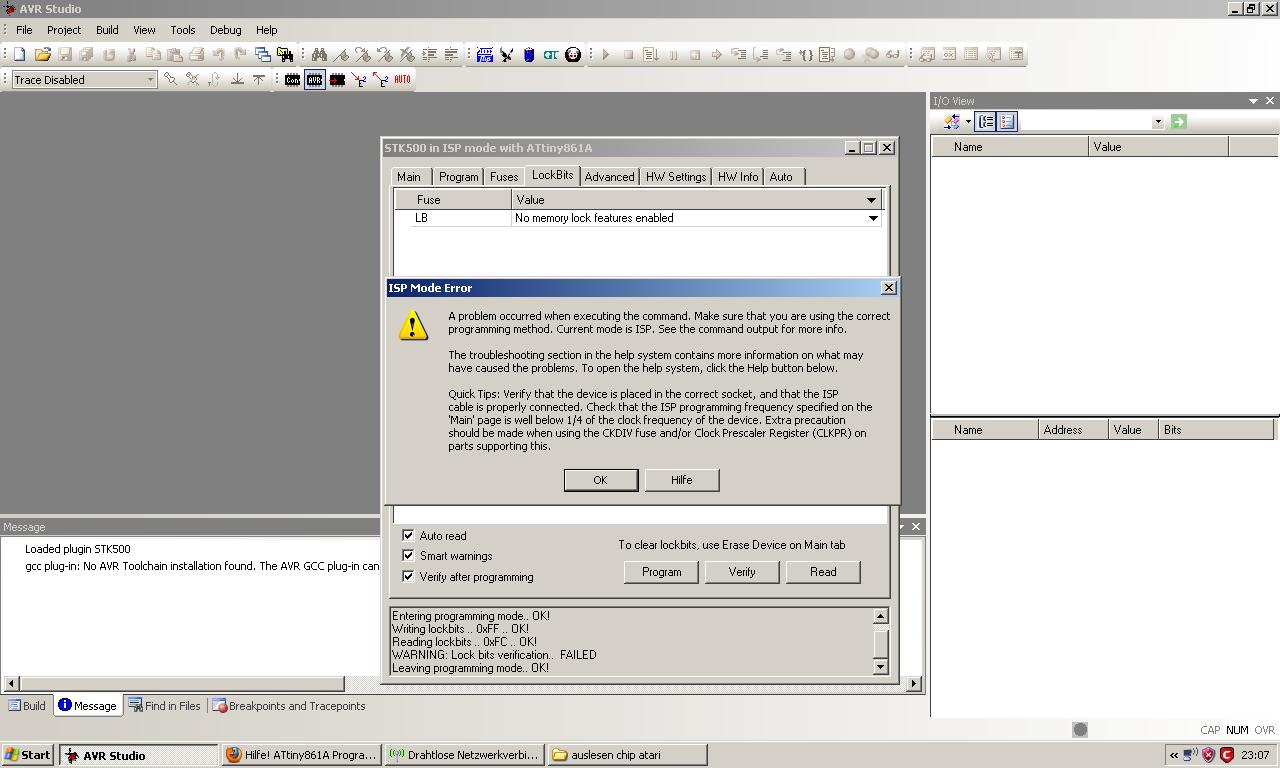1280x768 pixels.
Task: Open the Help menu
Action: coord(266,30)
